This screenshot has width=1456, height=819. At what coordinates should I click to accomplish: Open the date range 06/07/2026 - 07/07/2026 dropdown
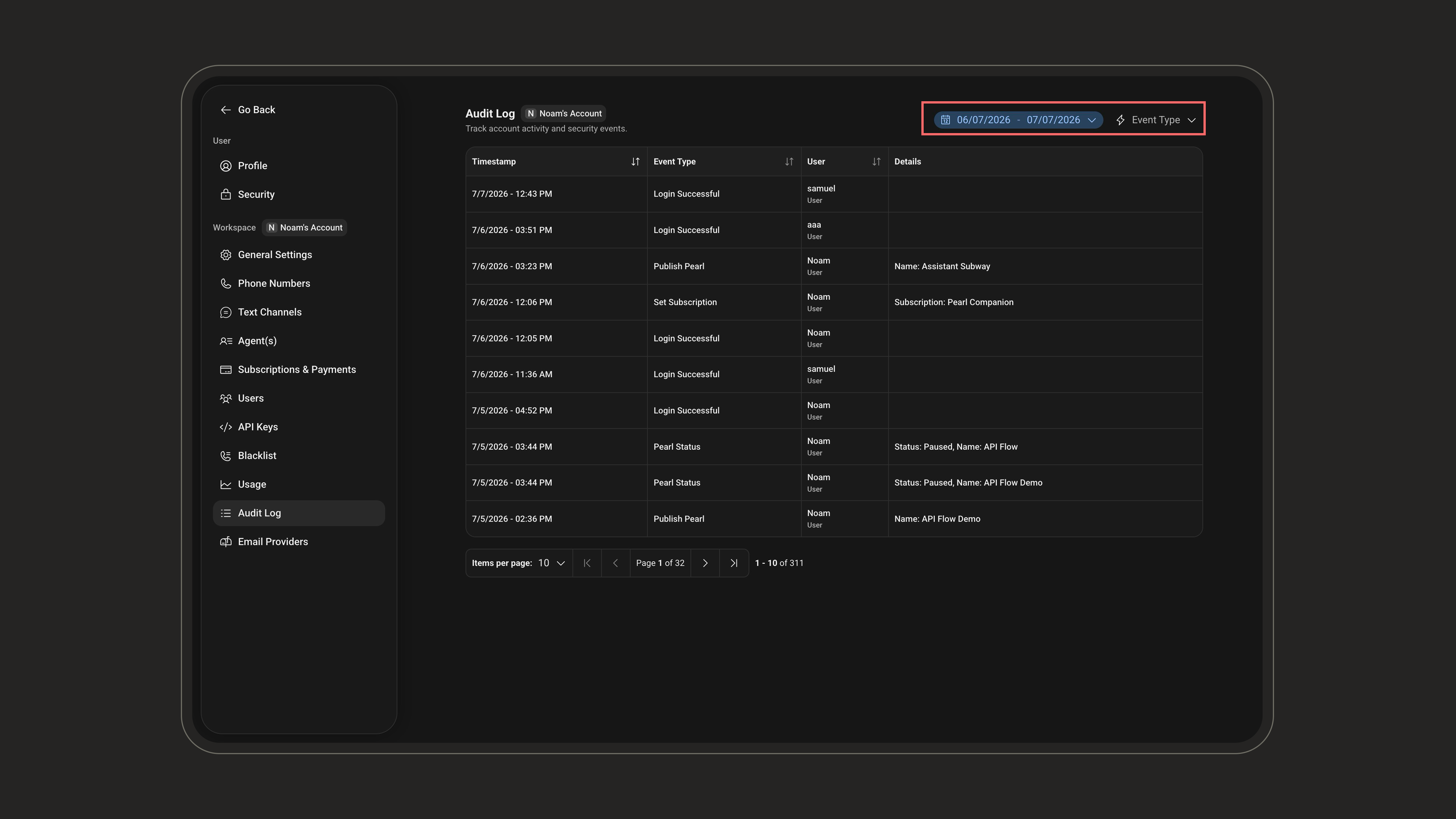[x=1018, y=120]
